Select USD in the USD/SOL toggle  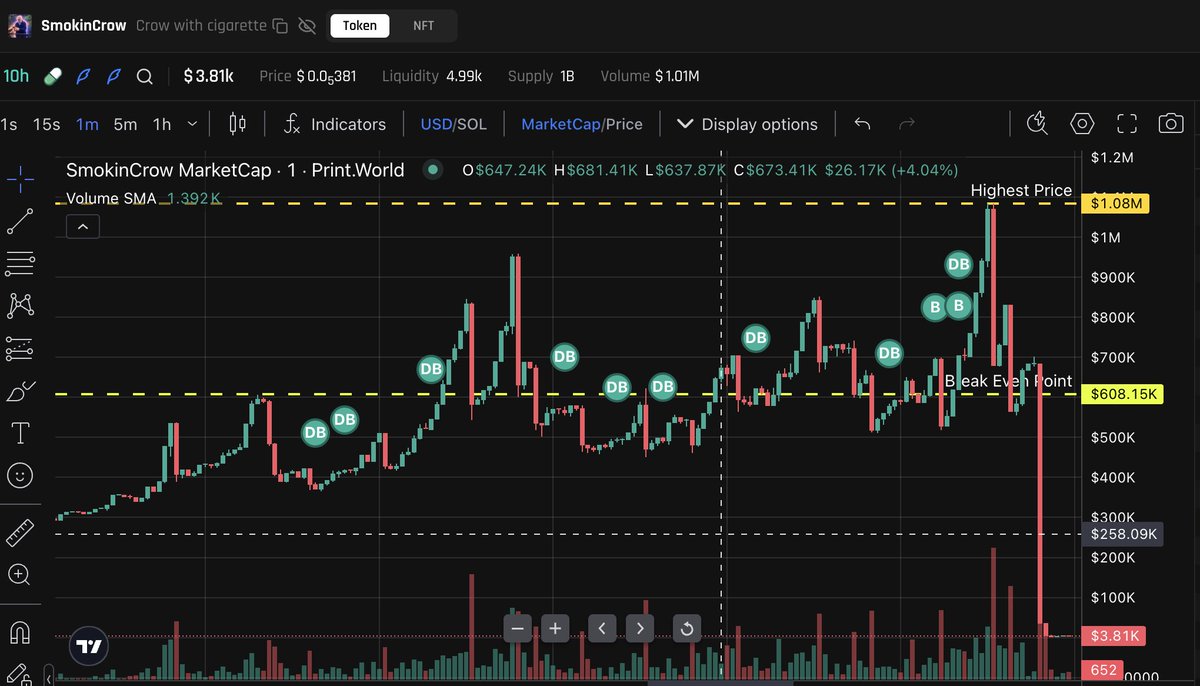pyautogui.click(x=436, y=124)
